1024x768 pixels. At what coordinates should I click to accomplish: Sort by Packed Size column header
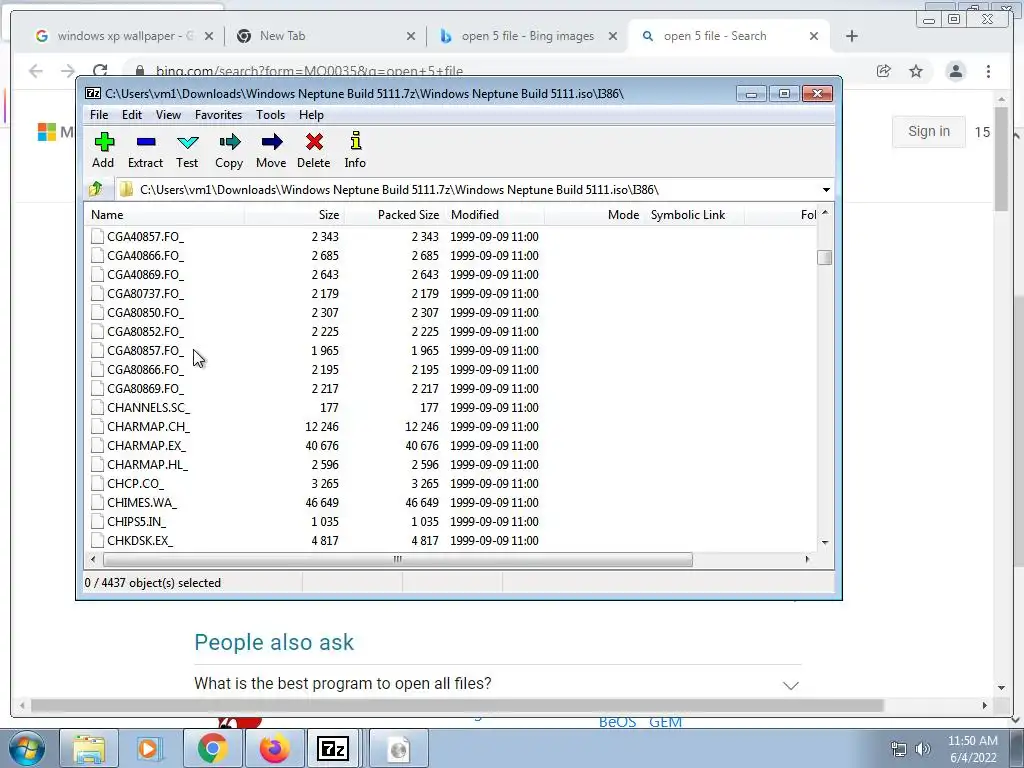tap(394, 215)
